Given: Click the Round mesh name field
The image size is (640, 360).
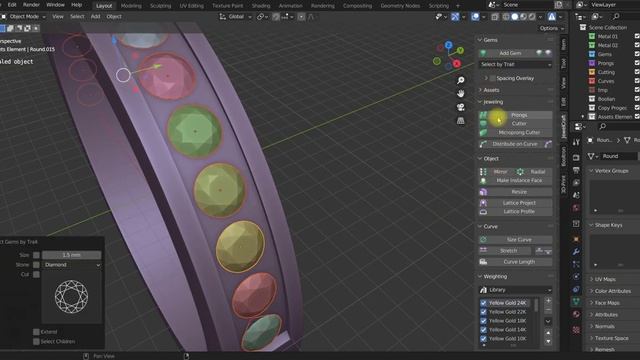Looking at the screenshot, I should tap(619, 156).
